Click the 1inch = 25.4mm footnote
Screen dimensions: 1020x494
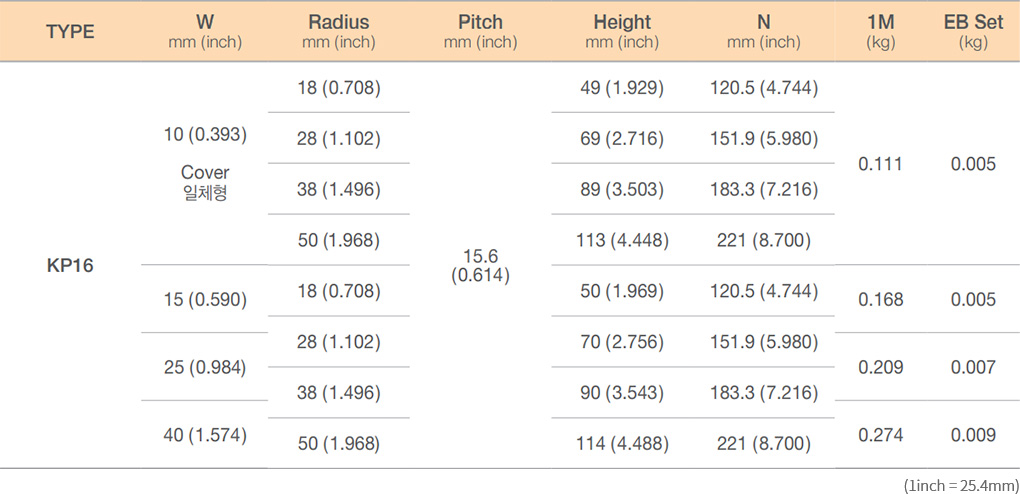pos(961,484)
